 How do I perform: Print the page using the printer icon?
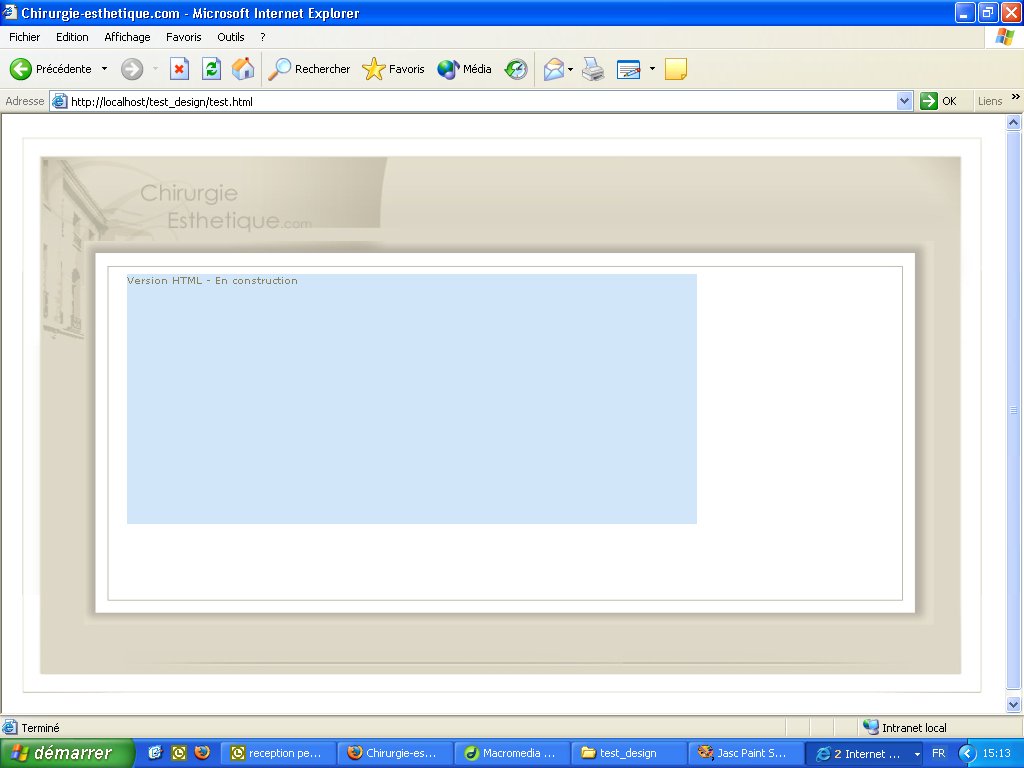click(593, 69)
